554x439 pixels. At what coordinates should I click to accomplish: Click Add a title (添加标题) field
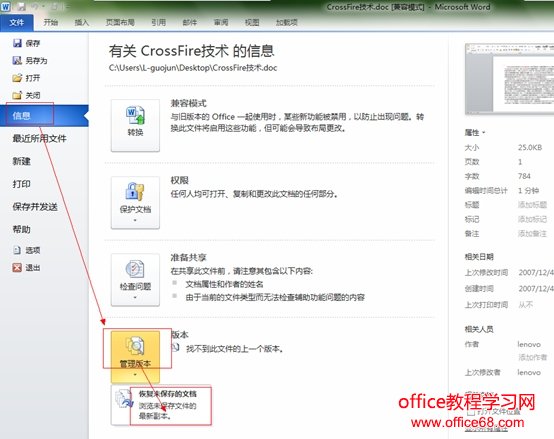pyautogui.click(x=532, y=205)
